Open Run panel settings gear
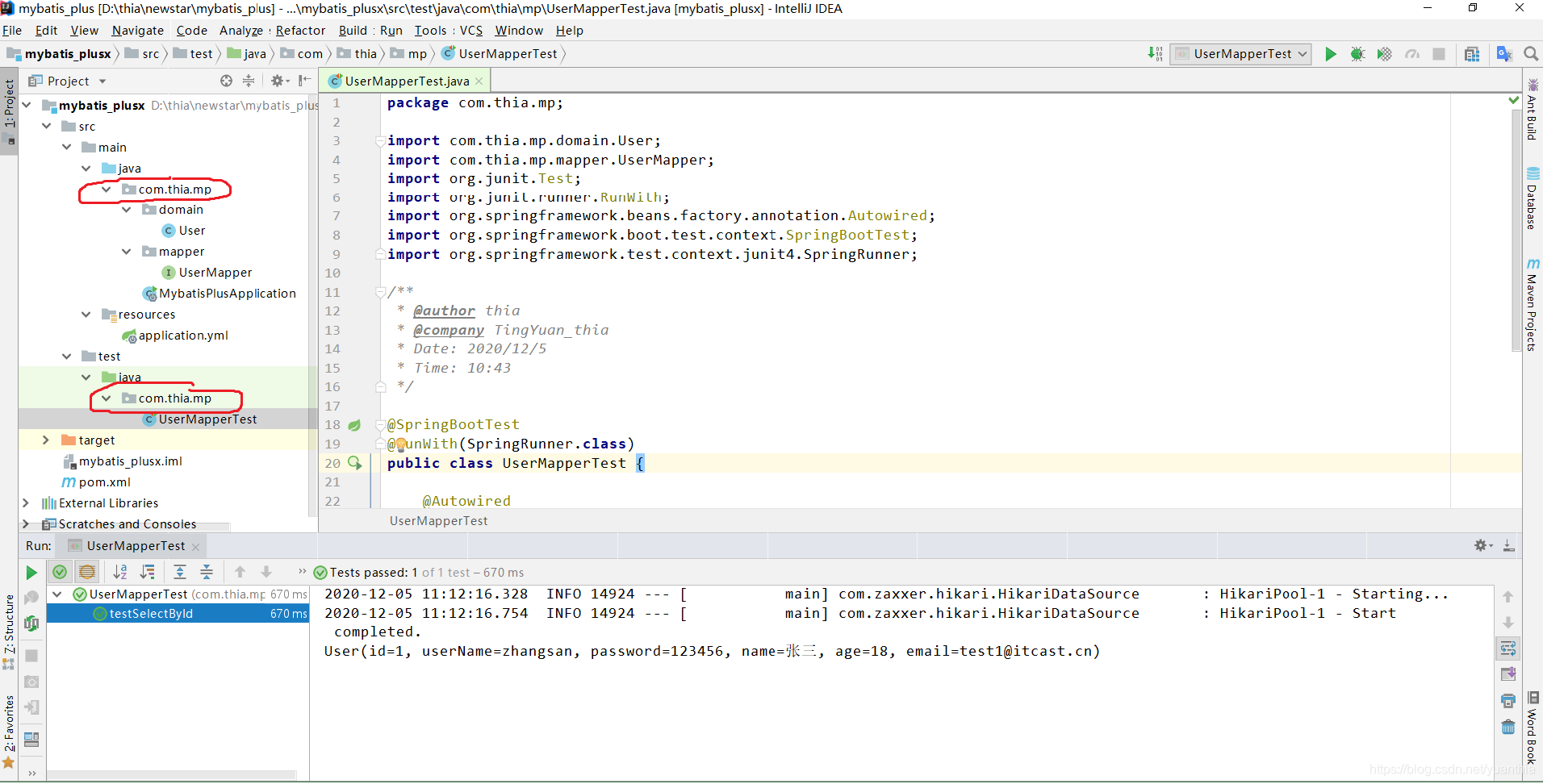The height and width of the screenshot is (784, 1543). tap(1482, 546)
